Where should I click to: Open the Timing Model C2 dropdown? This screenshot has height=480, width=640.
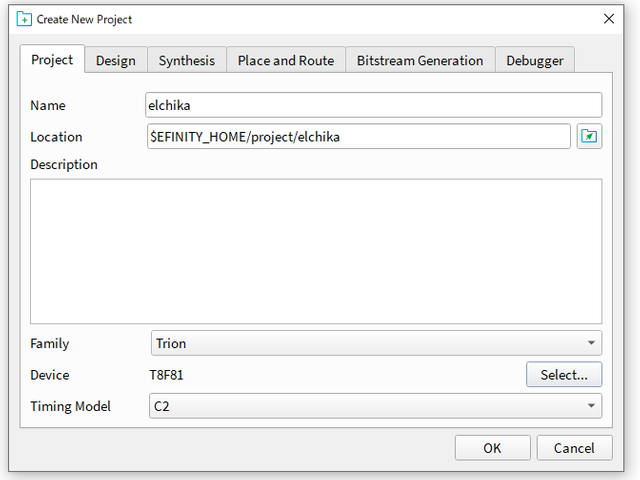coord(376,406)
